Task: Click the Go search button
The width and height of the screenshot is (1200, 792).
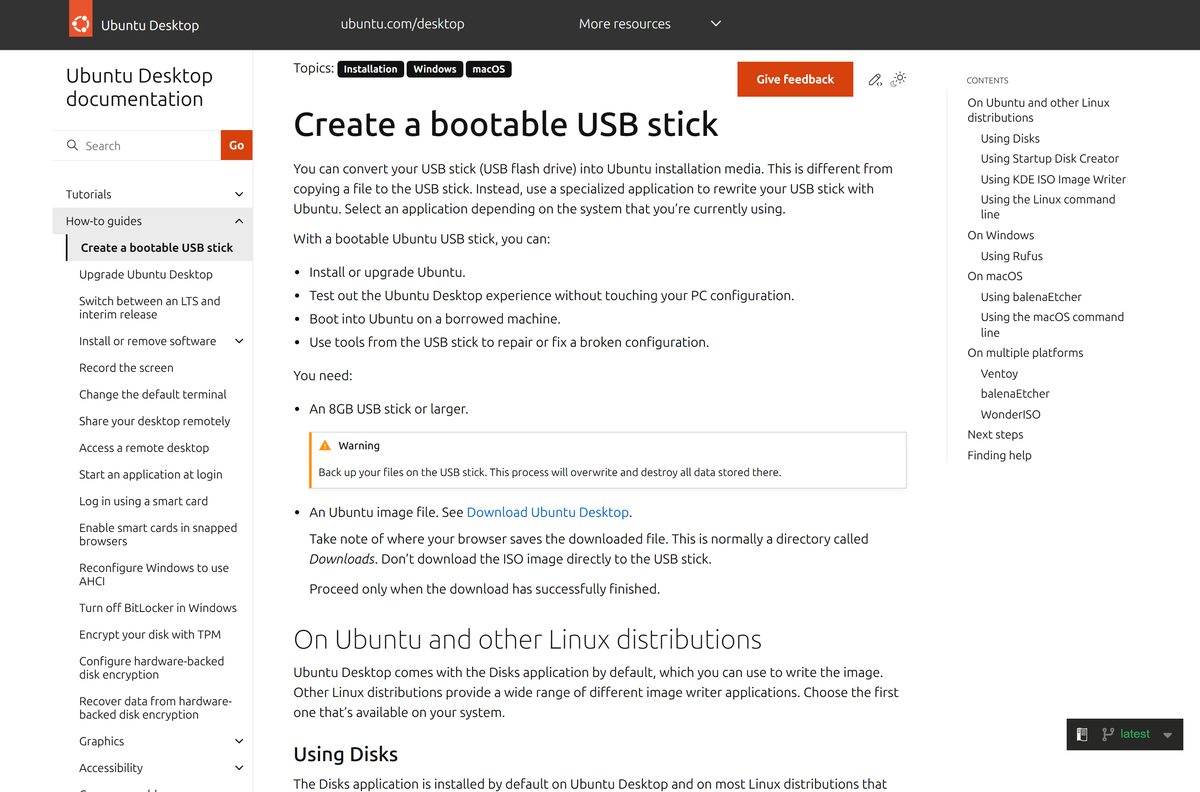Action: coord(236,145)
